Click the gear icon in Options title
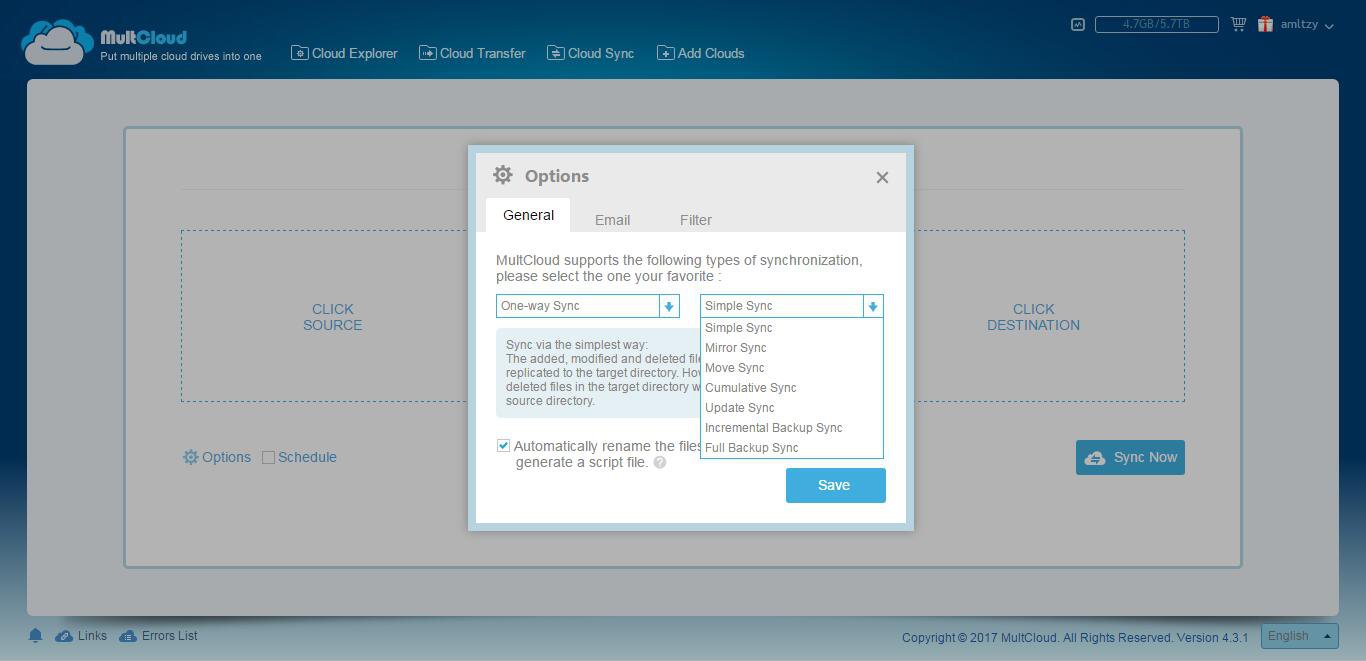Viewport: 1366px width, 661px height. point(503,175)
